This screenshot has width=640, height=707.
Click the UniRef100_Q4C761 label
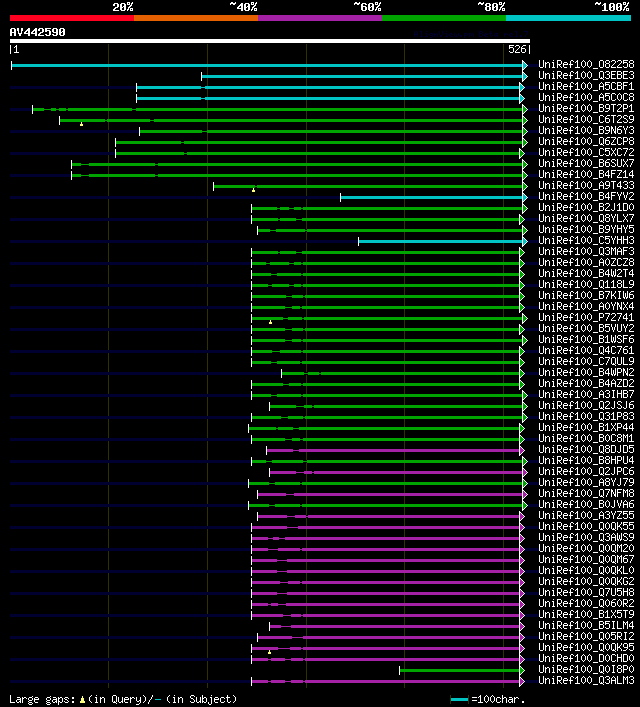pyautogui.click(x=586, y=350)
